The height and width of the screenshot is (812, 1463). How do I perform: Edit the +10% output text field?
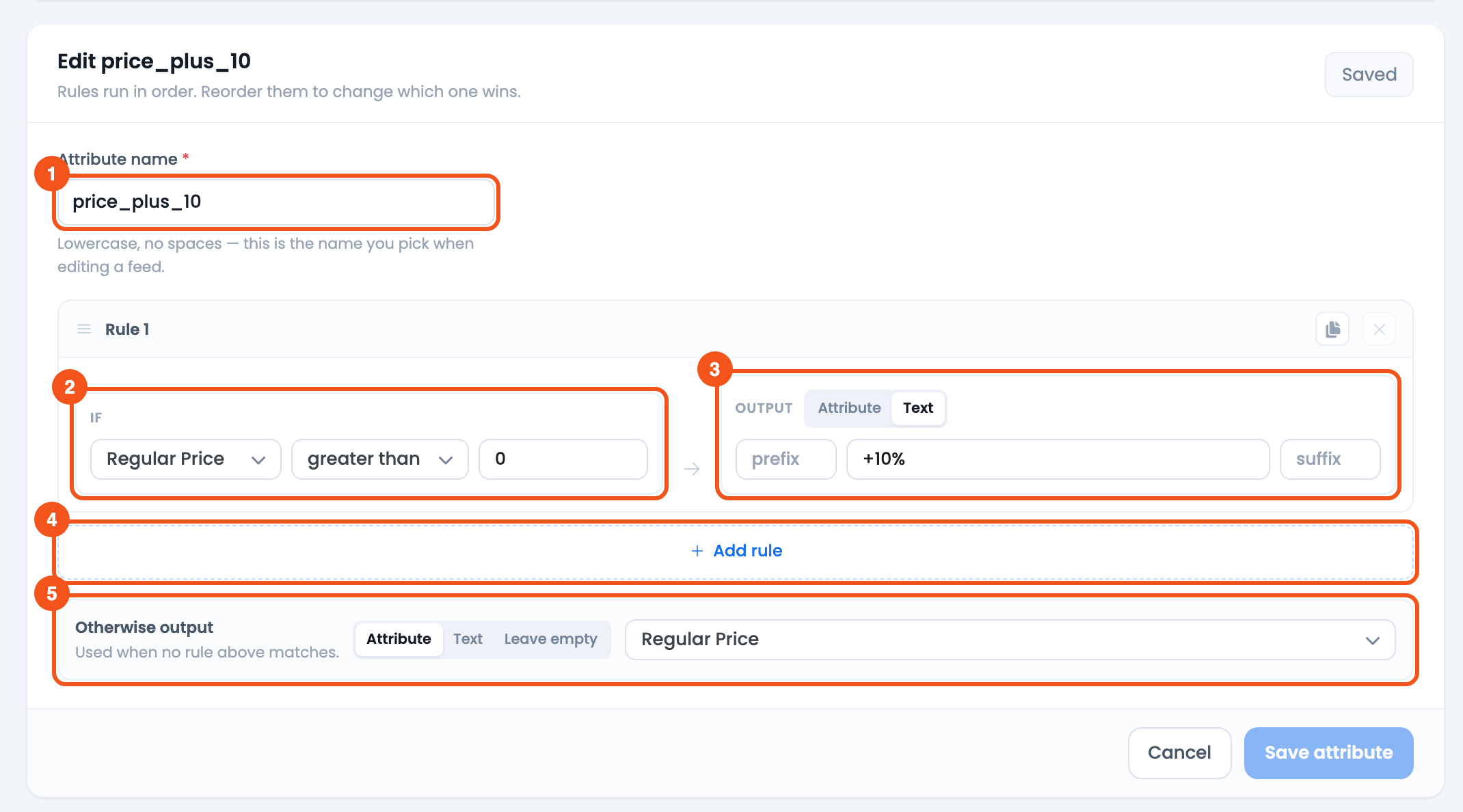pos(1058,459)
